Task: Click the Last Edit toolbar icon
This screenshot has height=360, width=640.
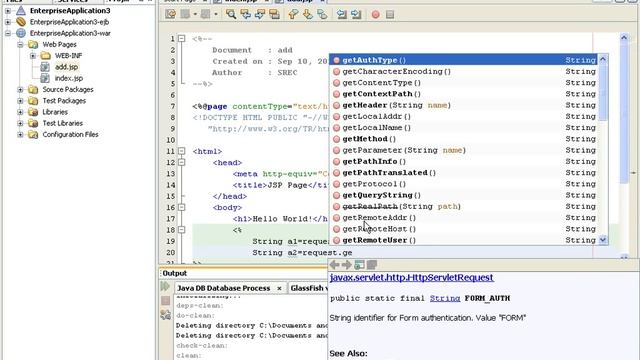Action: 170,14
